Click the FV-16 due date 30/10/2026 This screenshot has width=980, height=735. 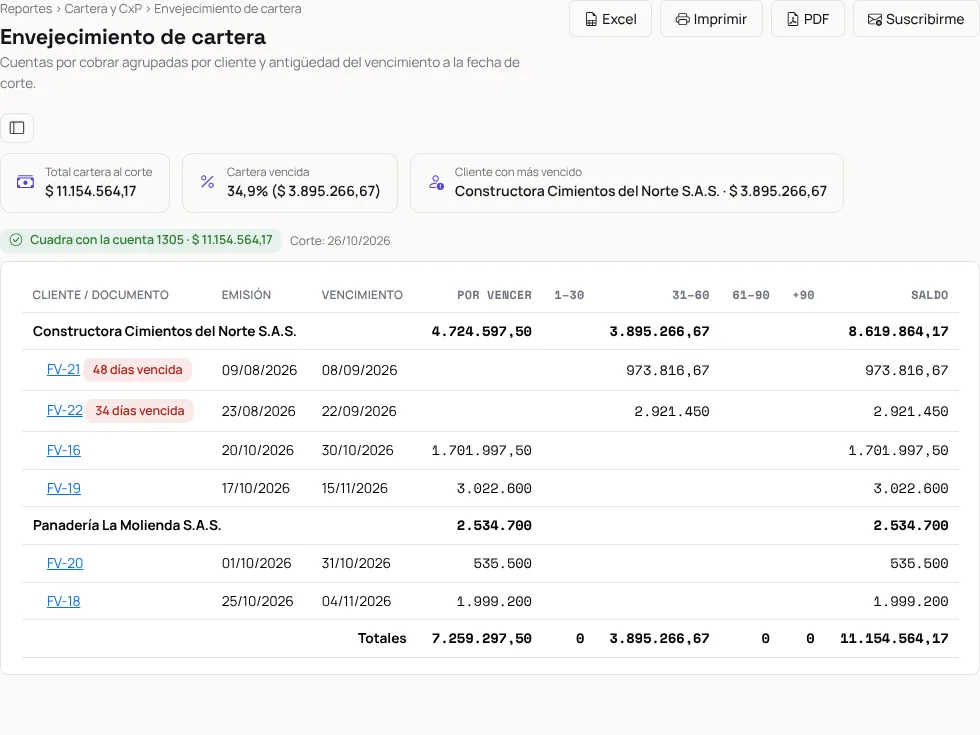358,450
